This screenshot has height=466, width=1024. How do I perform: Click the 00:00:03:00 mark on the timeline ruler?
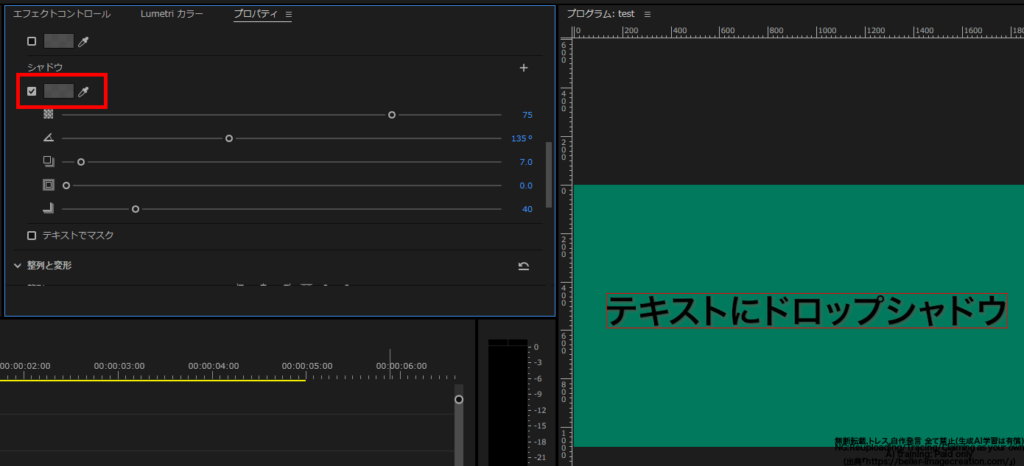[x=120, y=366]
